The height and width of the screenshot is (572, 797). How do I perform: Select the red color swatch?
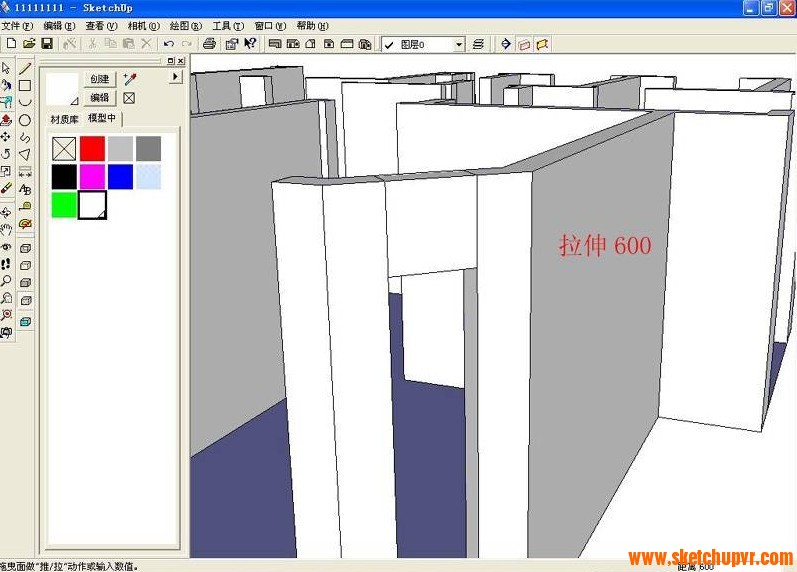click(92, 148)
